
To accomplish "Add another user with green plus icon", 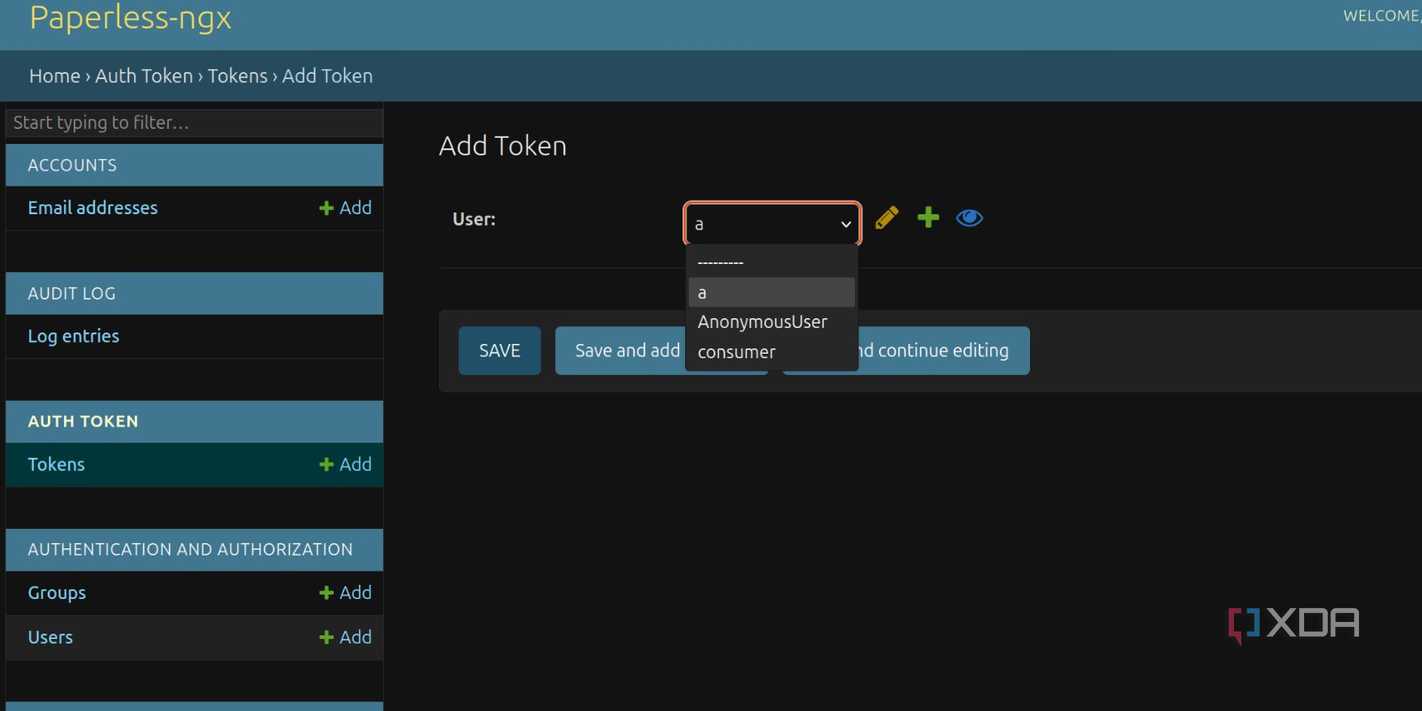I will (928, 217).
